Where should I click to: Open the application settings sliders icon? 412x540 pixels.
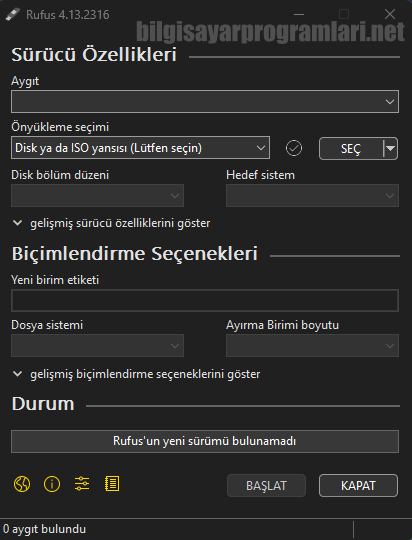(82, 484)
